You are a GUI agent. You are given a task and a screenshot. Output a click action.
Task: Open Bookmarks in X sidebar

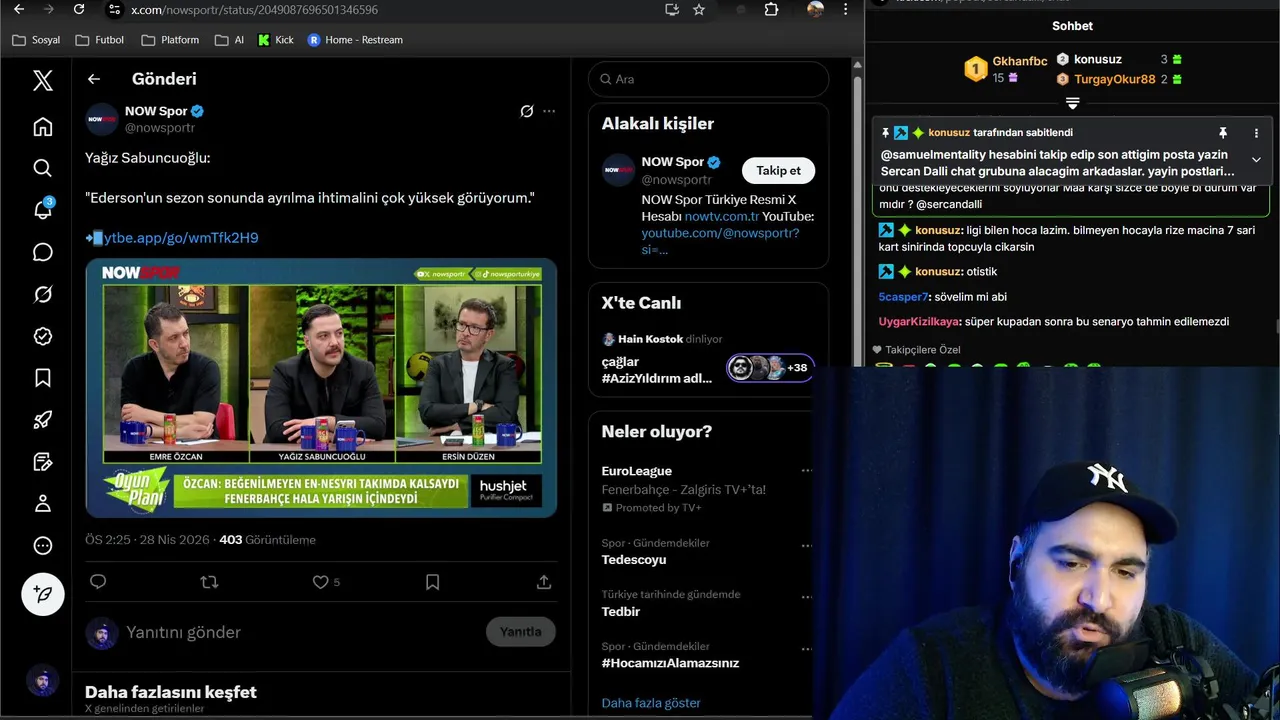coord(42,378)
